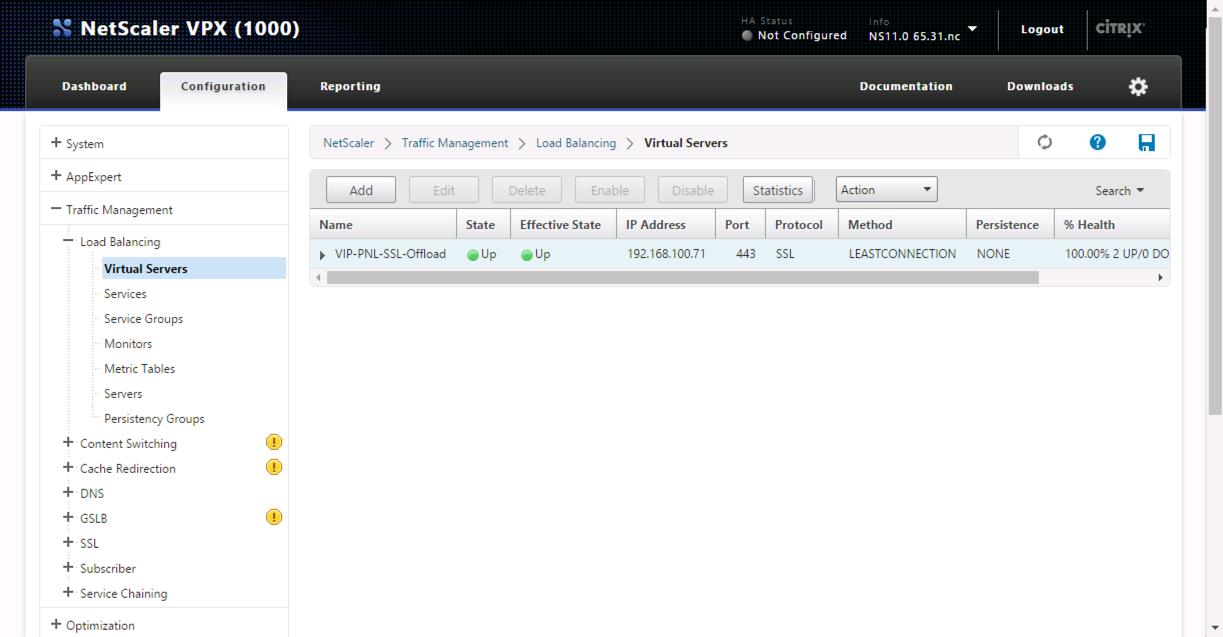Open Statistics for virtual servers

coord(777,190)
